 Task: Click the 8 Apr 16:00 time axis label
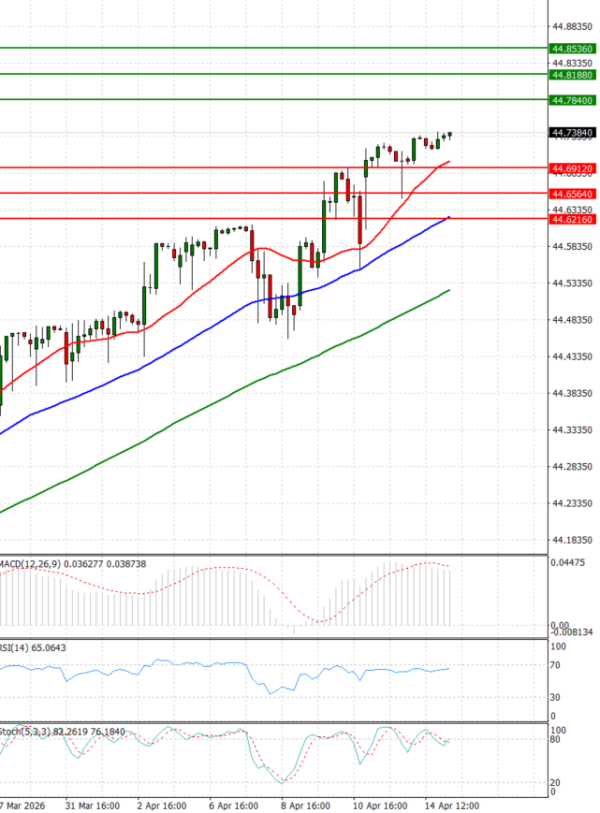tap(305, 804)
